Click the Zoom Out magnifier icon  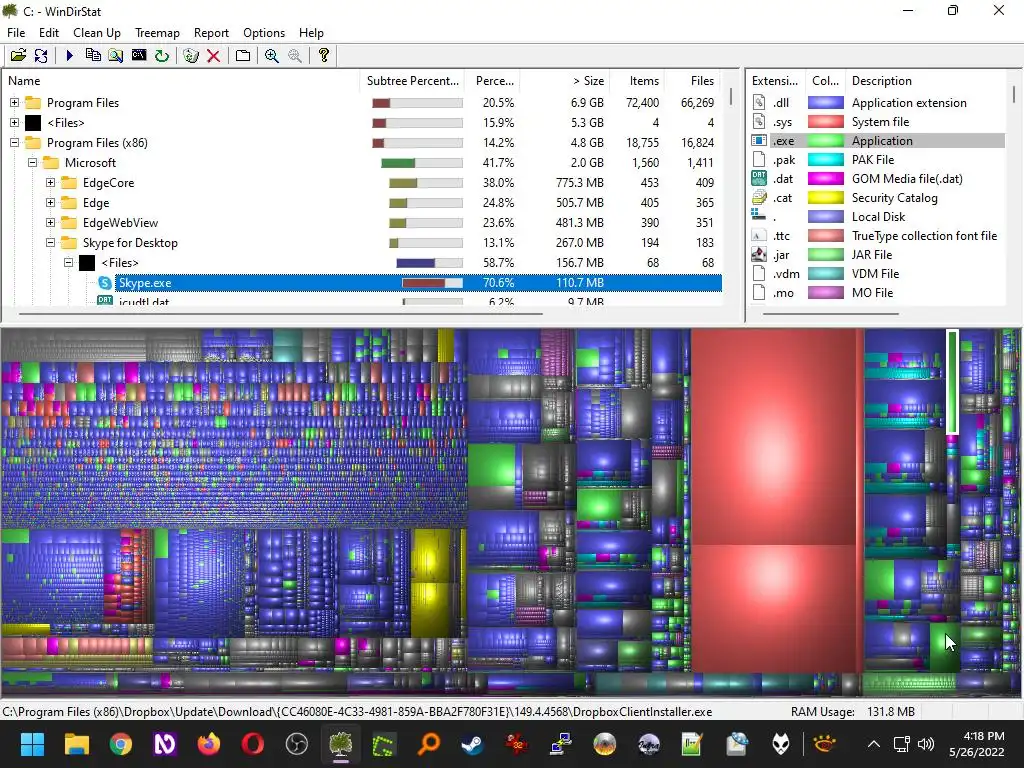tap(295, 56)
